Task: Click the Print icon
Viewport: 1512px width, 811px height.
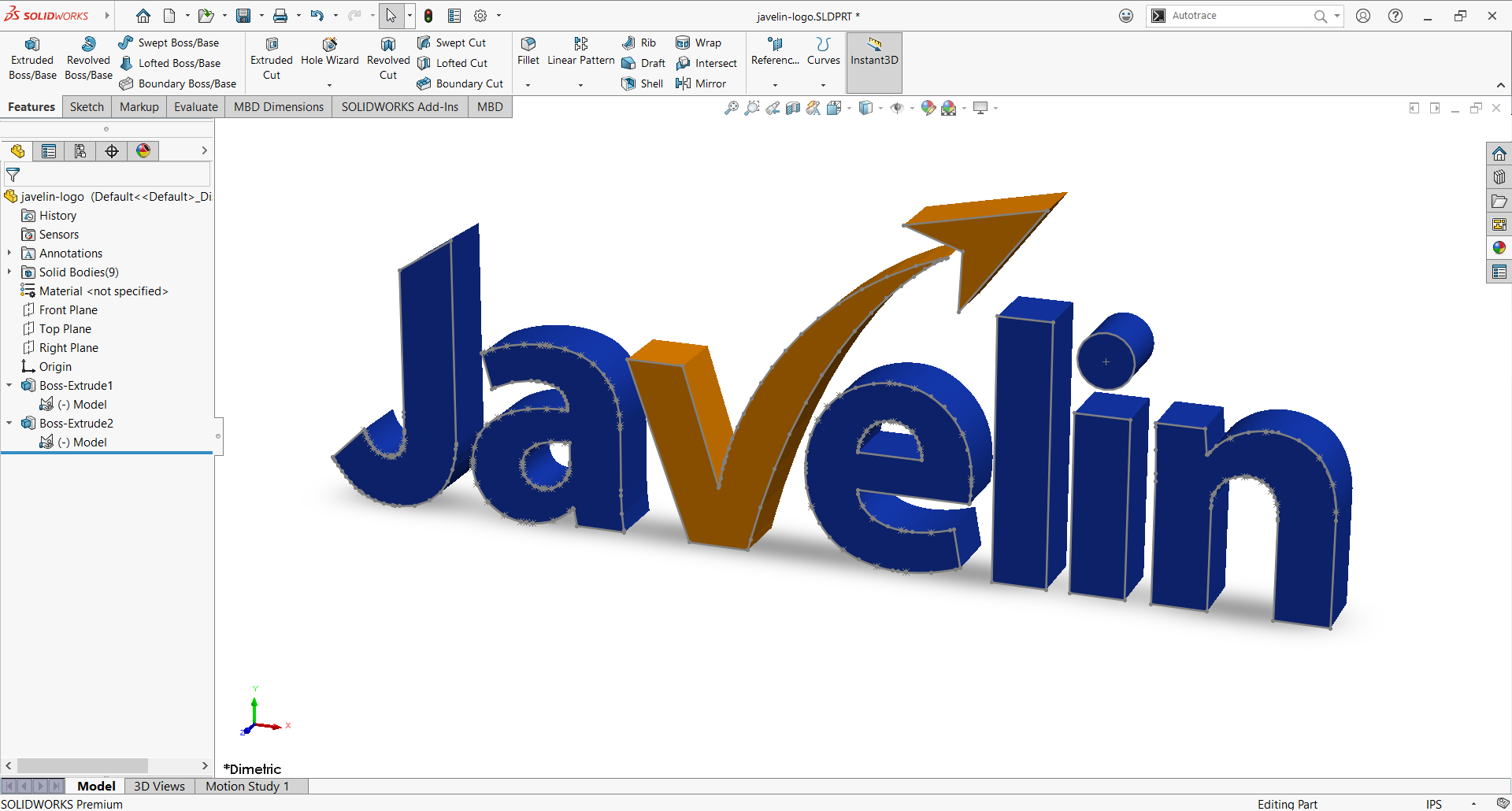Action: coord(280,16)
